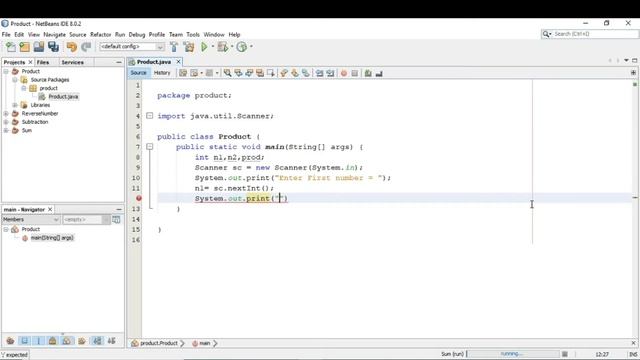Image resolution: width=640 pixels, height=360 pixels.
Task: Open Debug Project dropdown arrow
Action: point(232,47)
